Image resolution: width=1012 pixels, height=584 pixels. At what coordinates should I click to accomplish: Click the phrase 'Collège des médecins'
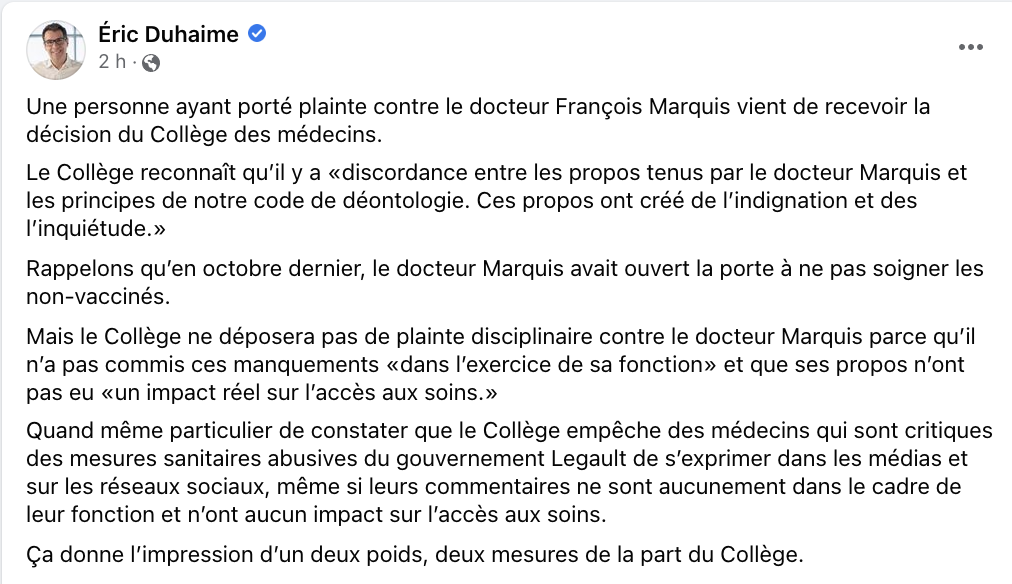(263, 134)
